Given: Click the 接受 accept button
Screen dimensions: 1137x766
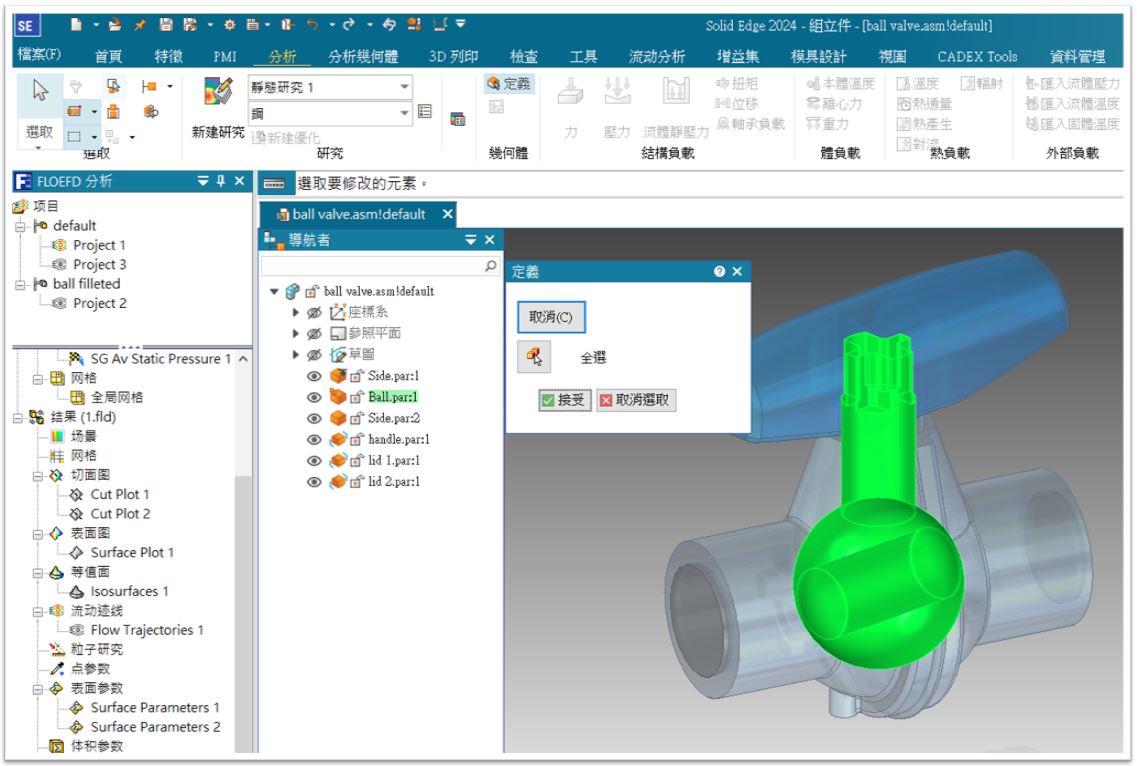Looking at the screenshot, I should coord(565,400).
